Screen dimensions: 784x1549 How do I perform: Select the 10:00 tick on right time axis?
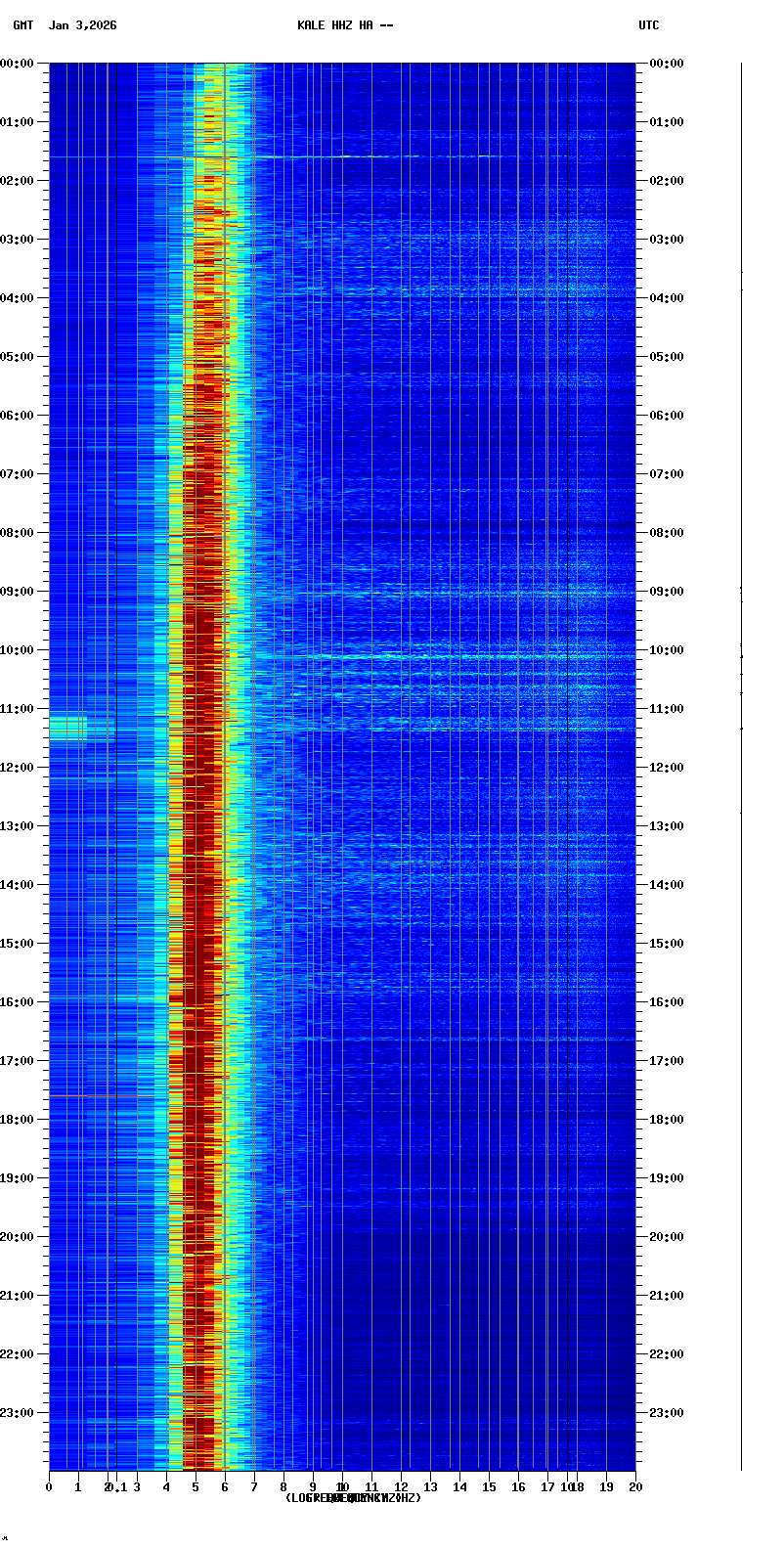coord(667,650)
